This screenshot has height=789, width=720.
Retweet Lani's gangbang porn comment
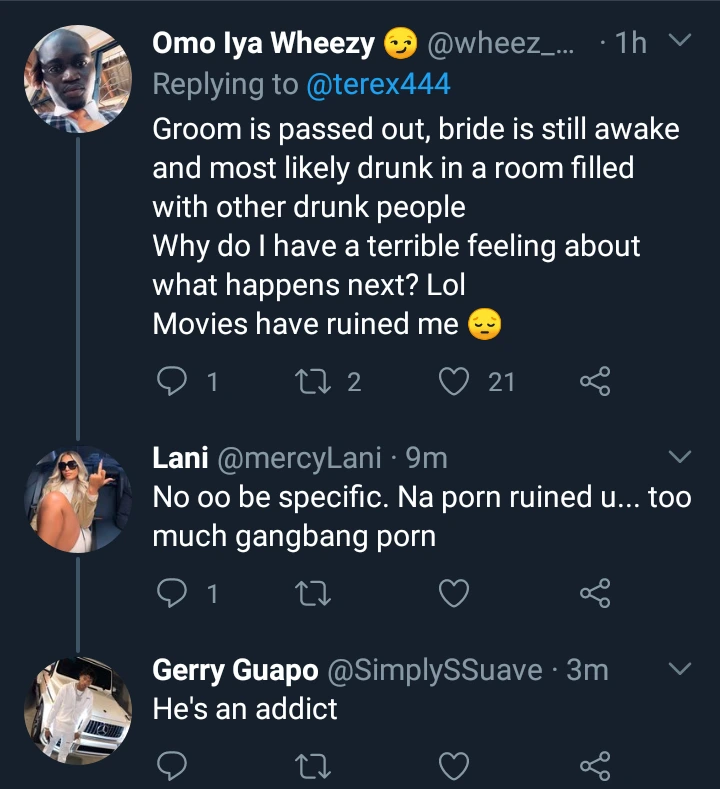(x=315, y=594)
